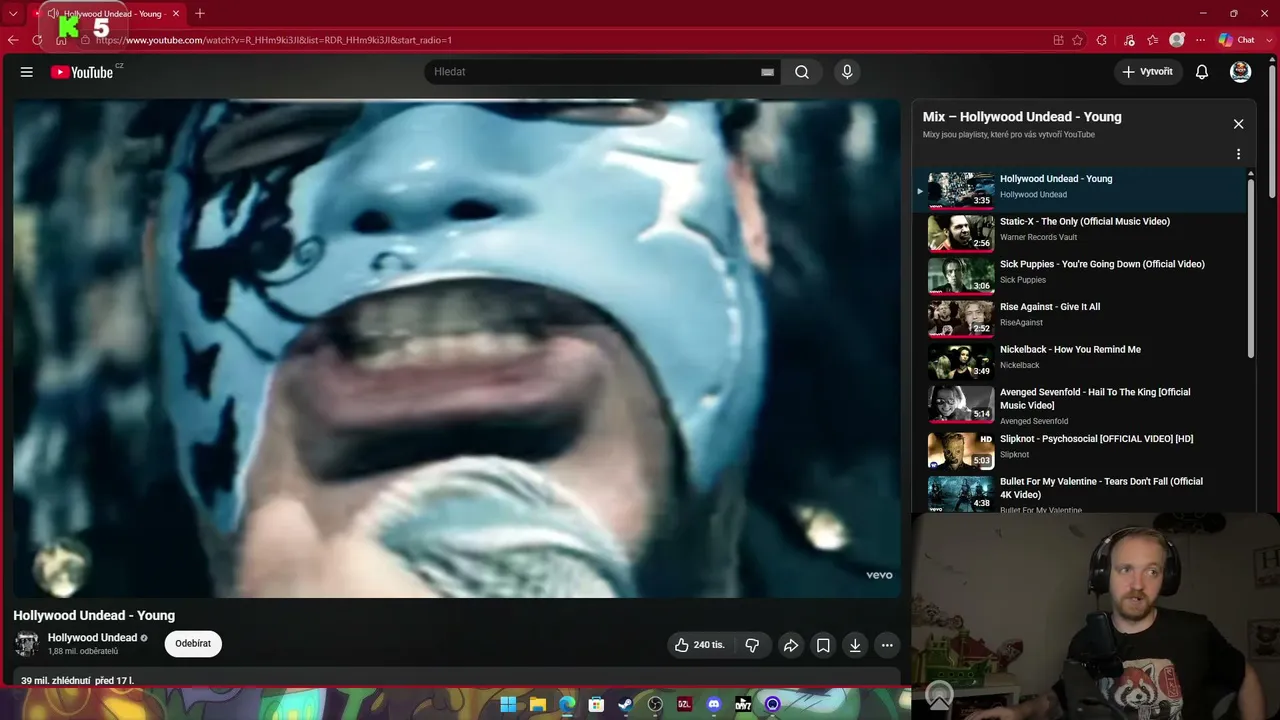Open the browser favorites list
Viewport: 1280px width, 720px height.
pyautogui.click(x=1153, y=40)
